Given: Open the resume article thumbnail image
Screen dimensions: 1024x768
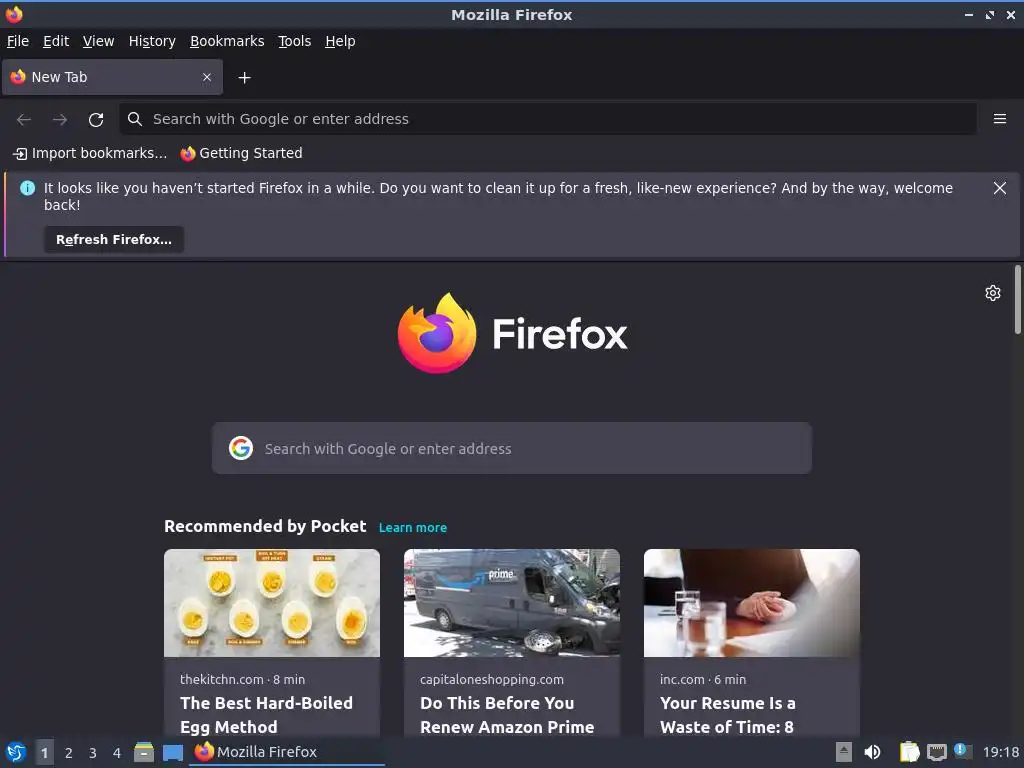Looking at the screenshot, I should click(x=752, y=603).
